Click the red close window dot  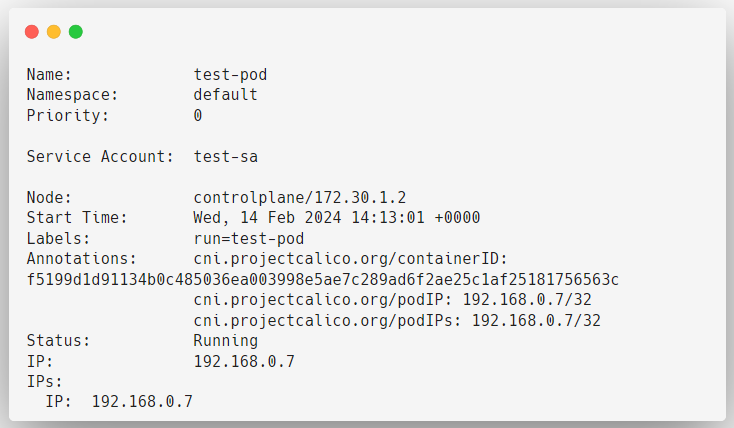[x=32, y=32]
